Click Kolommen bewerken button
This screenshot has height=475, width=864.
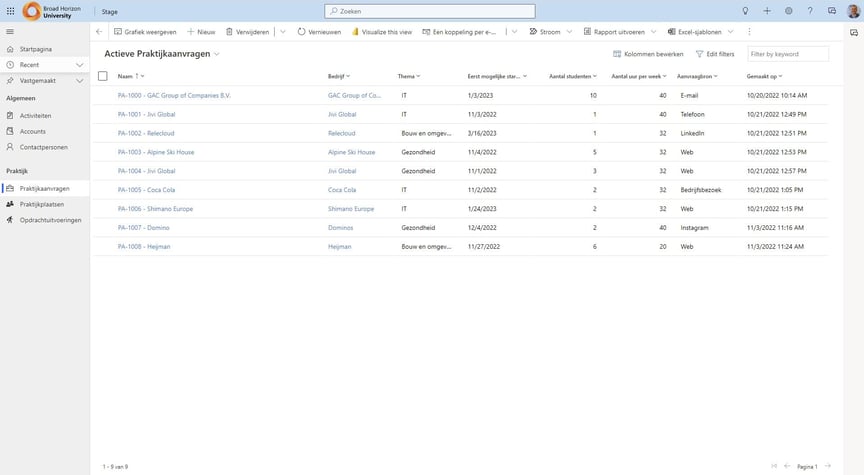pos(648,54)
